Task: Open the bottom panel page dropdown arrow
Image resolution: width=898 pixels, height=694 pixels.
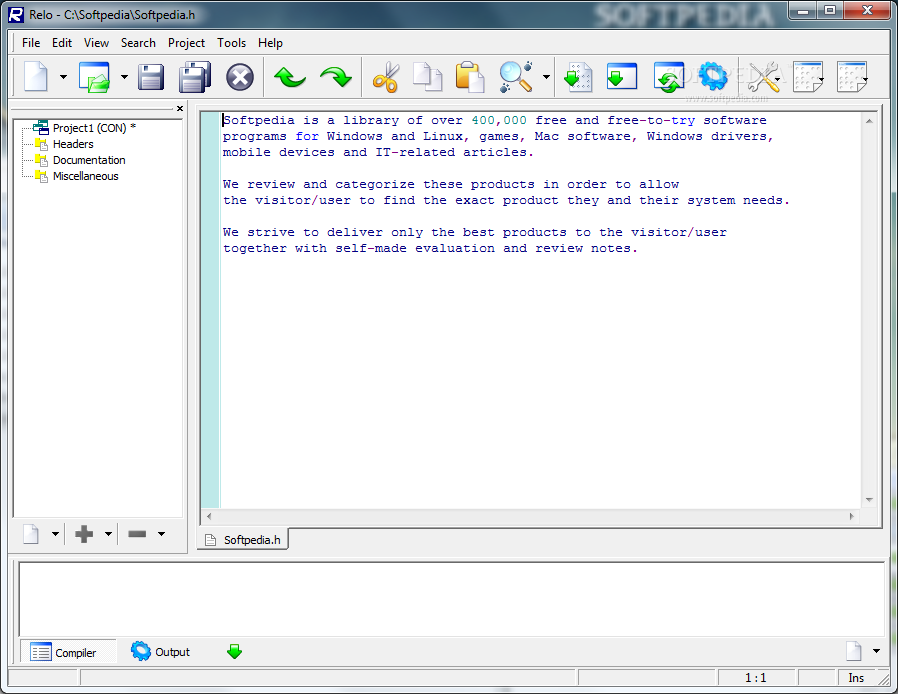Action: pos(876,651)
